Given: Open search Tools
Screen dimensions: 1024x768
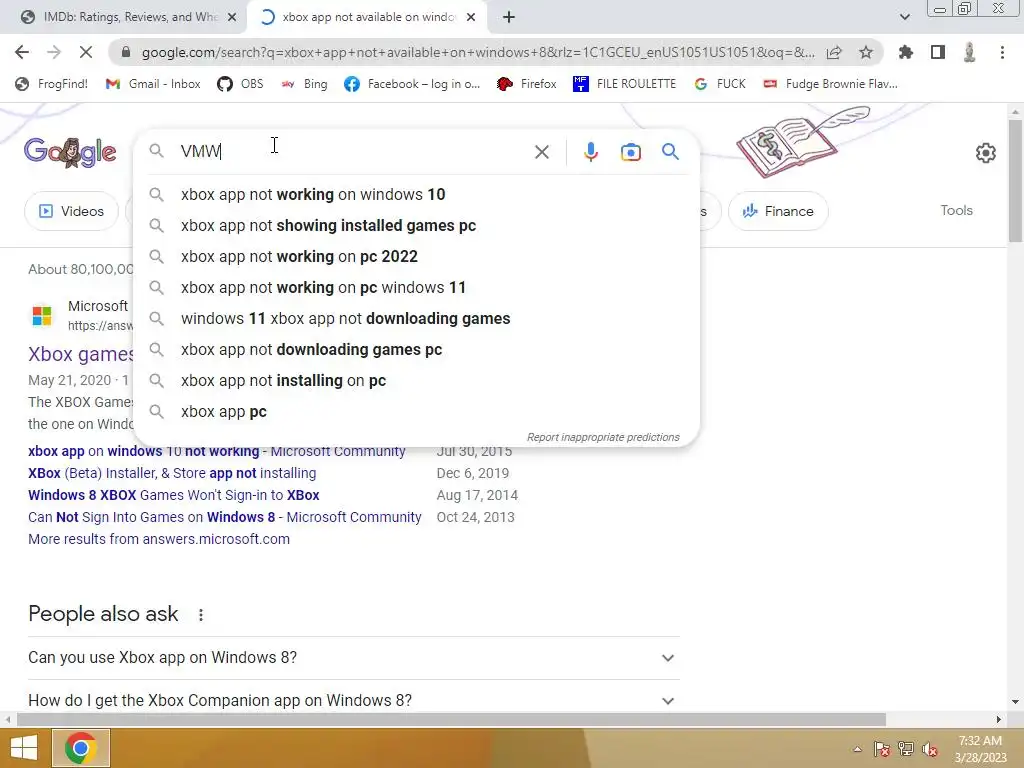Looking at the screenshot, I should [956, 210].
